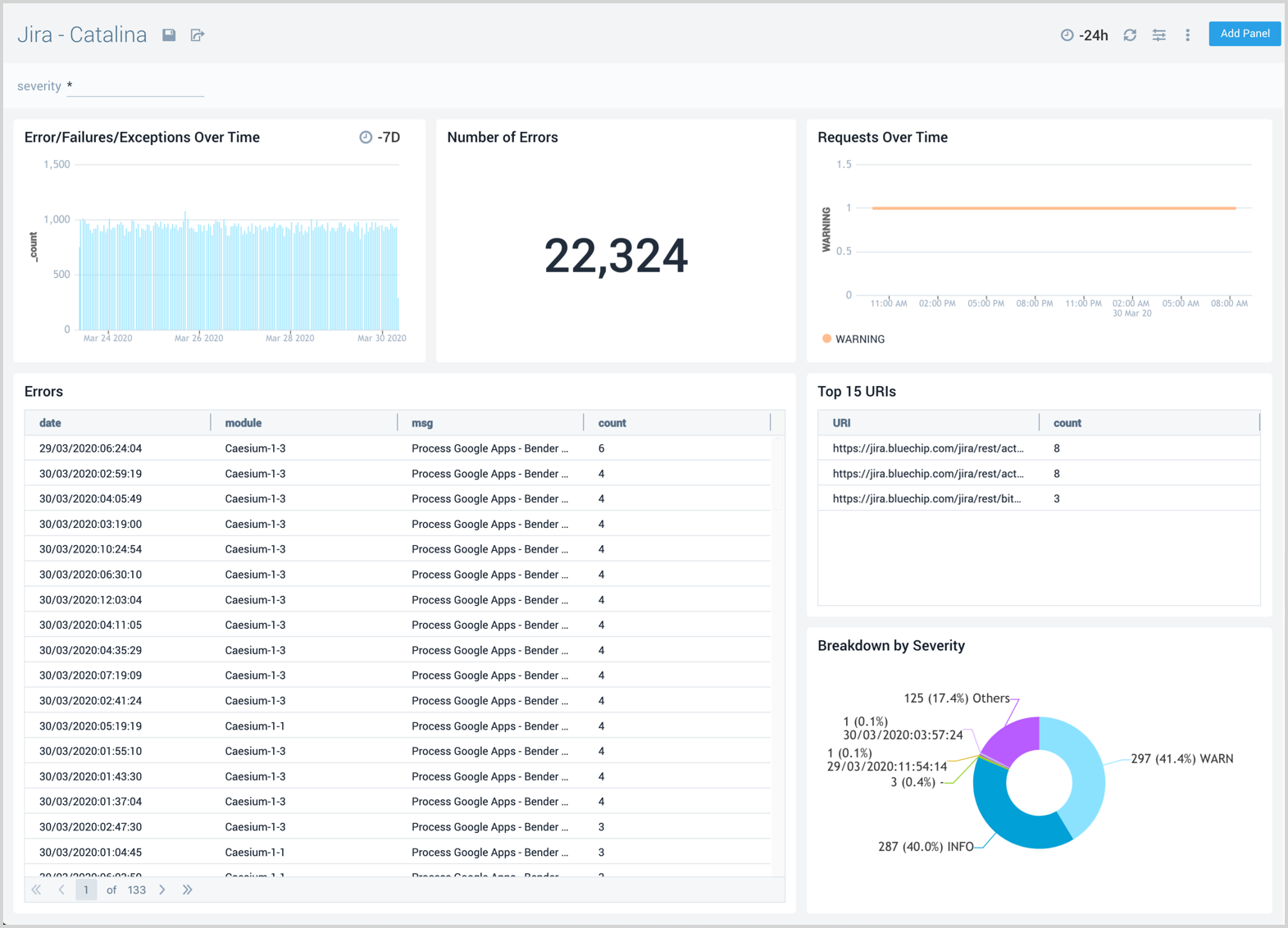Refresh the dashboard data
This screenshot has height=928, width=1288.
[1130, 35]
